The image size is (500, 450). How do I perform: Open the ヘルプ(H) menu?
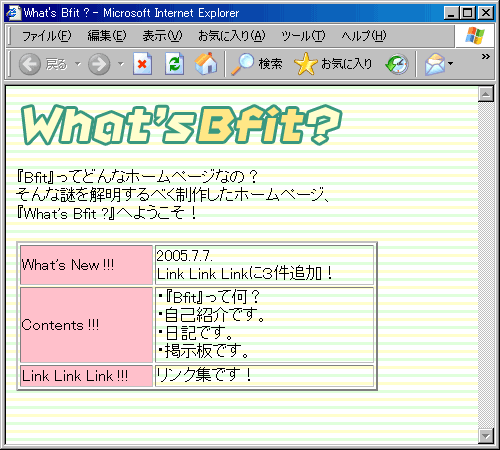click(364, 36)
